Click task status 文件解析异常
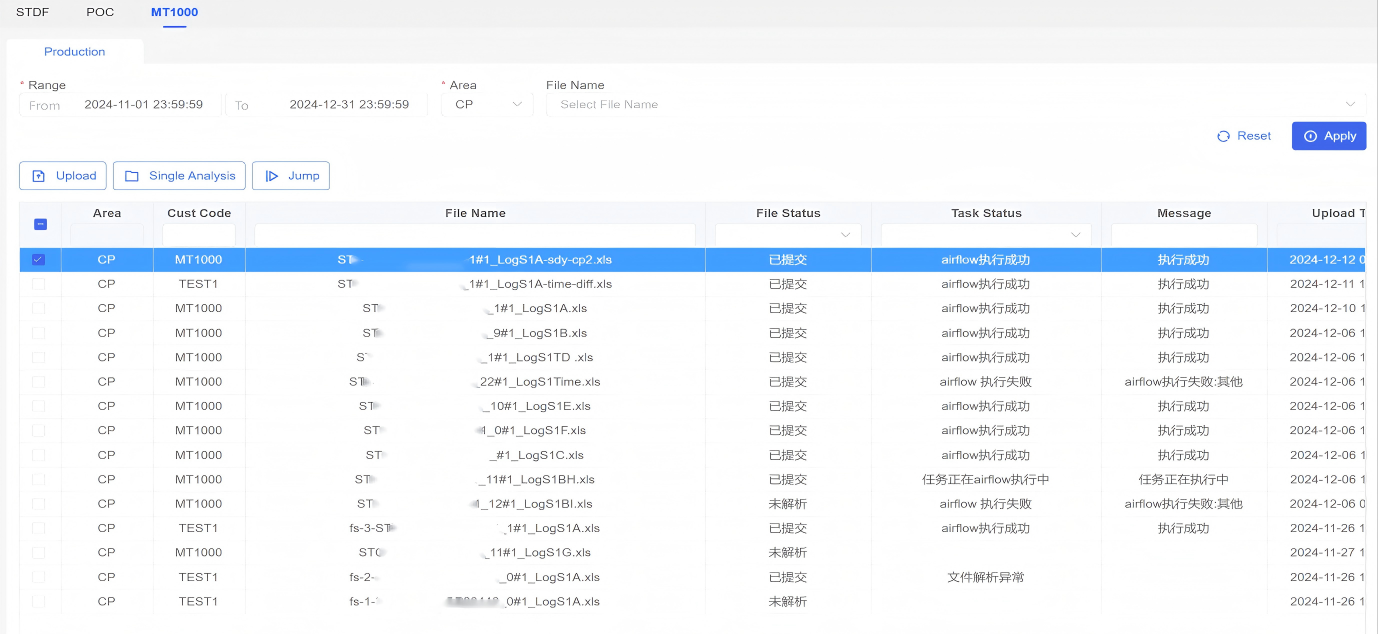Viewport: 1378px width, 634px height. pos(986,577)
